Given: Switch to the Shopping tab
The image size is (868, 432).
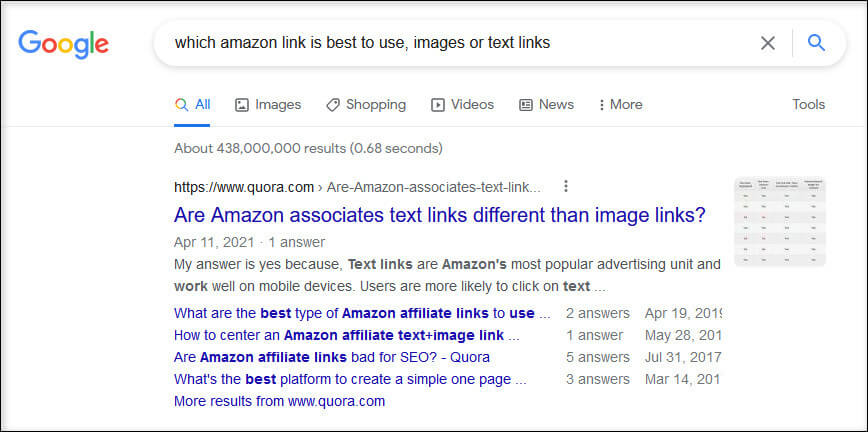Looking at the screenshot, I should pyautogui.click(x=366, y=105).
